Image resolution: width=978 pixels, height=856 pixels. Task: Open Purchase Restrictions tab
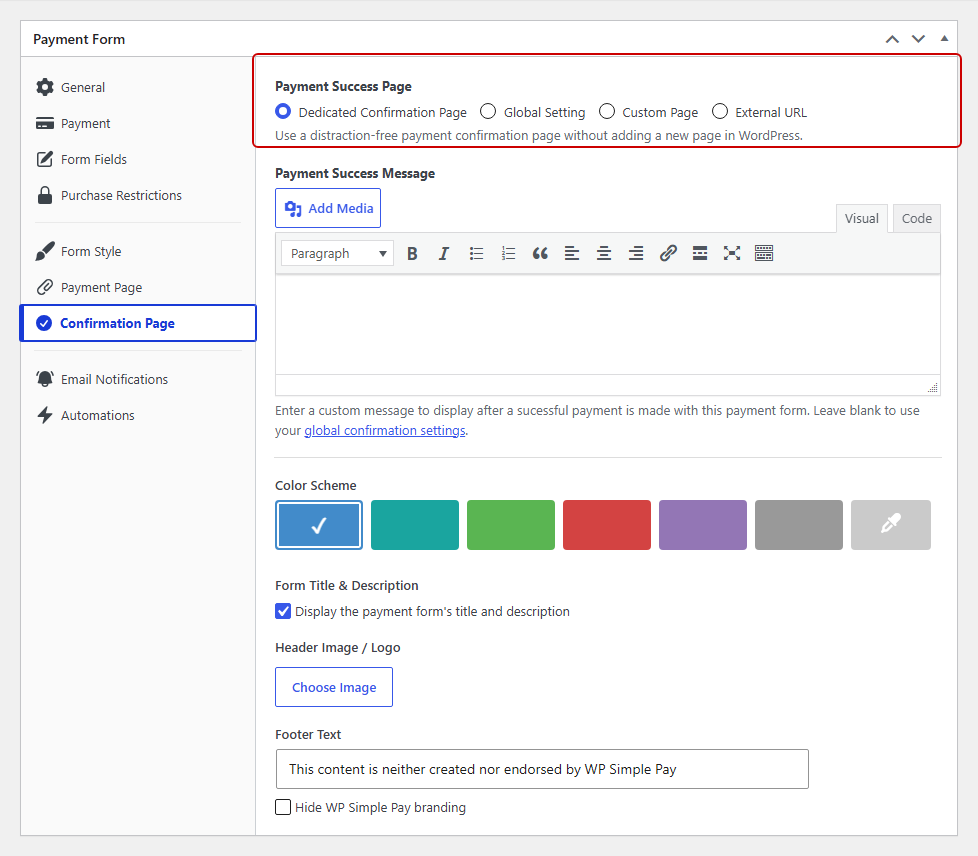(x=137, y=195)
